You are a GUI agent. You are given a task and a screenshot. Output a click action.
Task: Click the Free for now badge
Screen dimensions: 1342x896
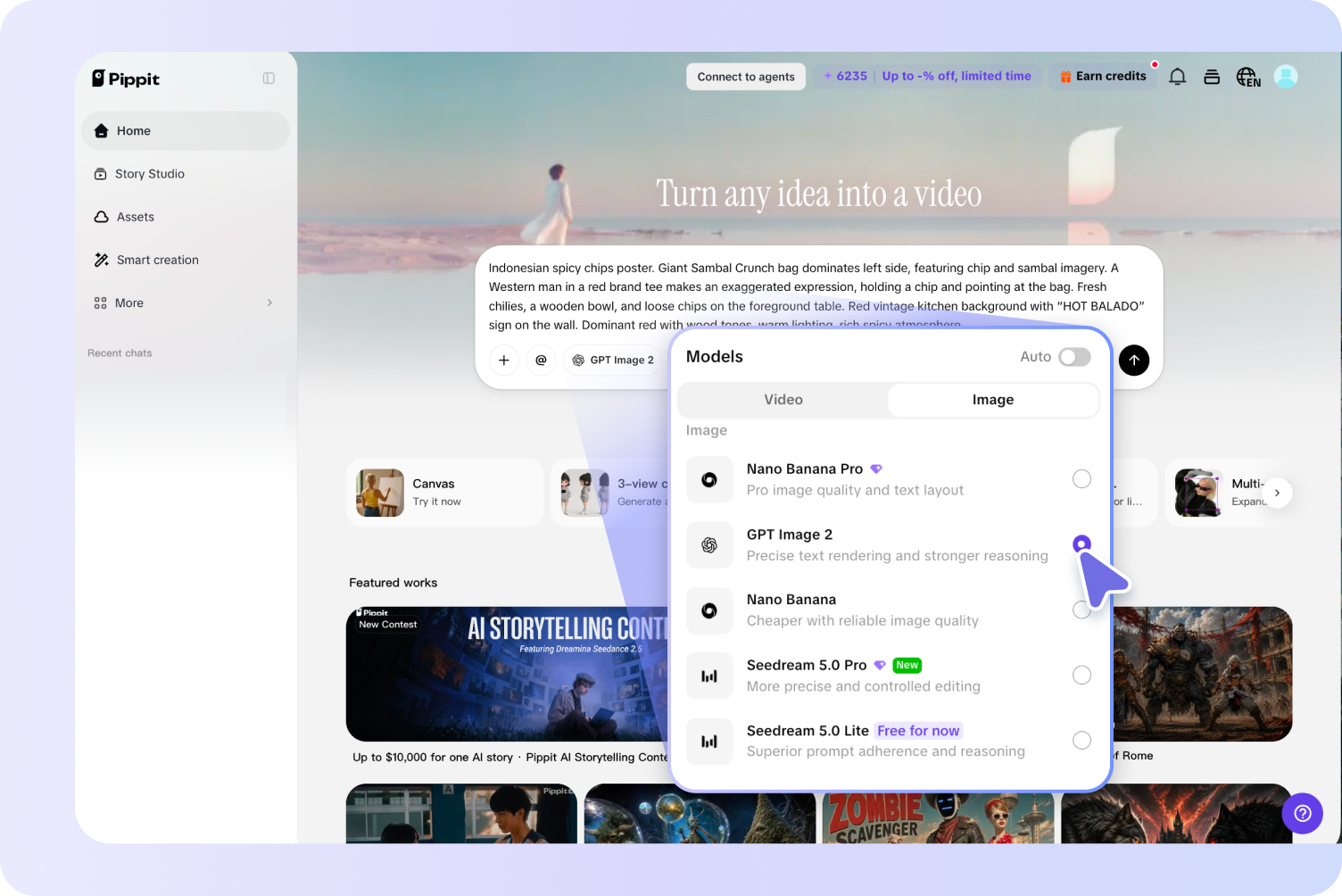(918, 731)
